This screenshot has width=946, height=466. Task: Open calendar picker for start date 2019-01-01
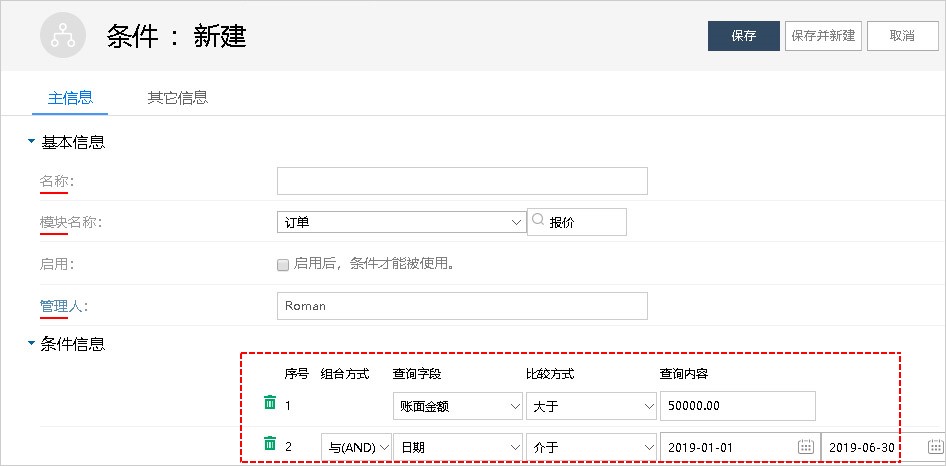click(x=805, y=447)
